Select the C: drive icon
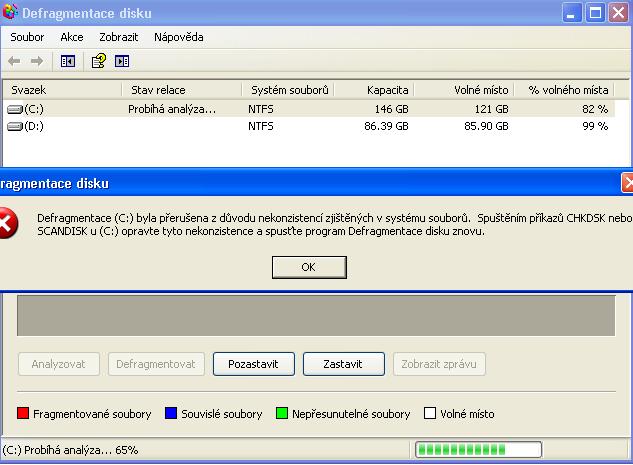This screenshot has height=465, width=633. 15,109
